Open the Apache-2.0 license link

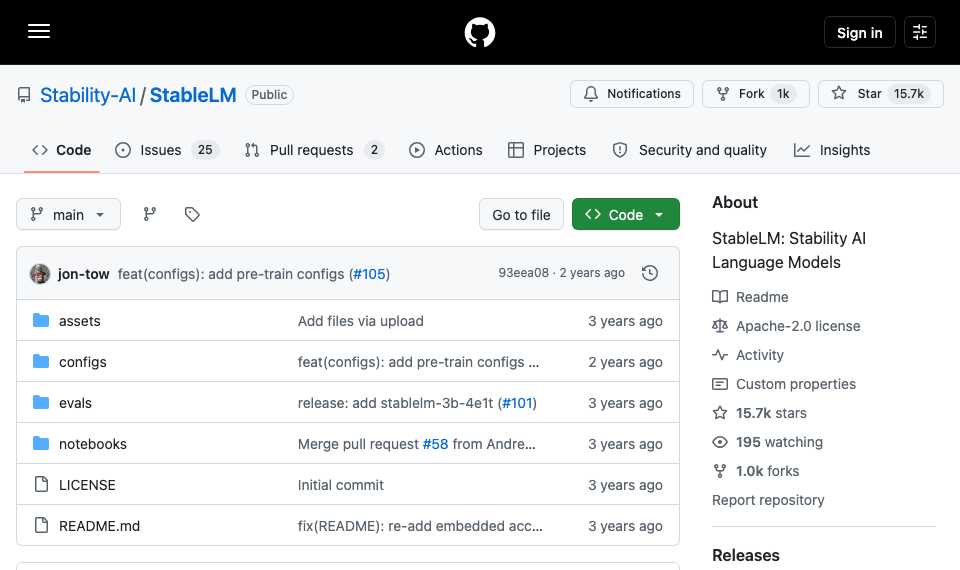point(798,326)
